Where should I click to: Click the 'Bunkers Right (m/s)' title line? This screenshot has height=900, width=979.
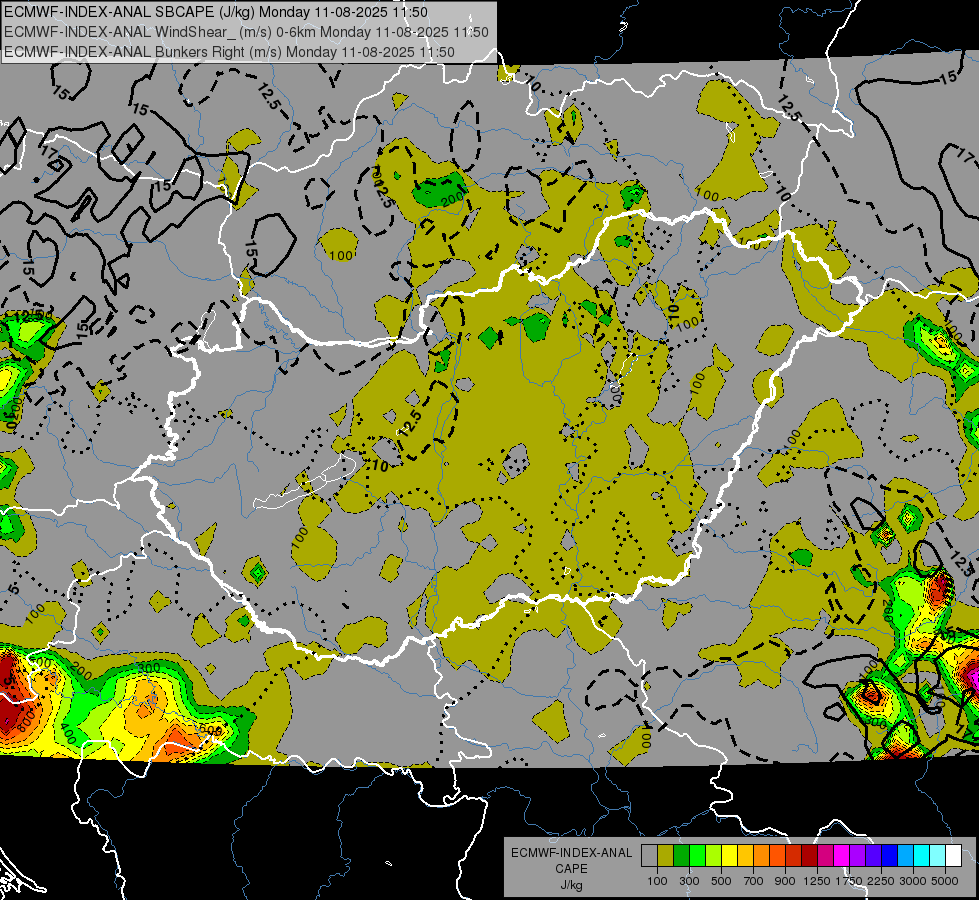coord(229,52)
